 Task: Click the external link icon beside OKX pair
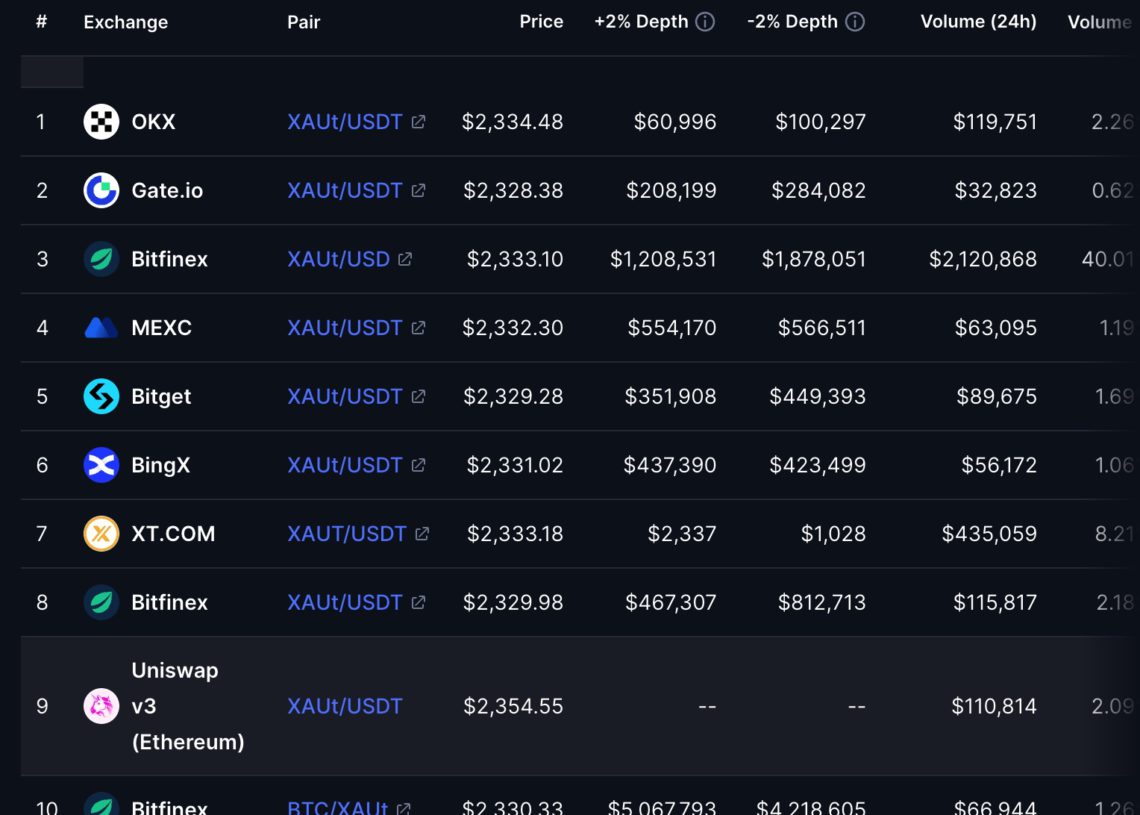418,121
